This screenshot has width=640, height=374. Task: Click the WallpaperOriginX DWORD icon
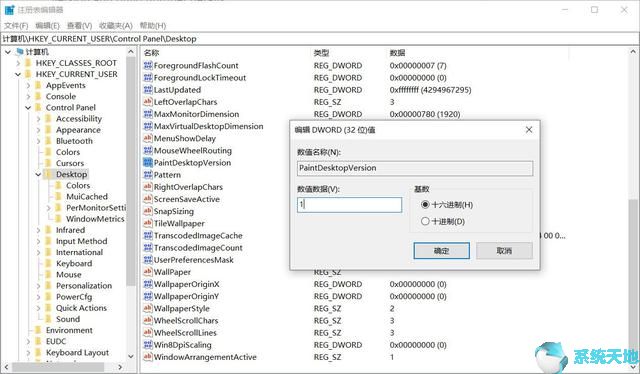pos(148,284)
